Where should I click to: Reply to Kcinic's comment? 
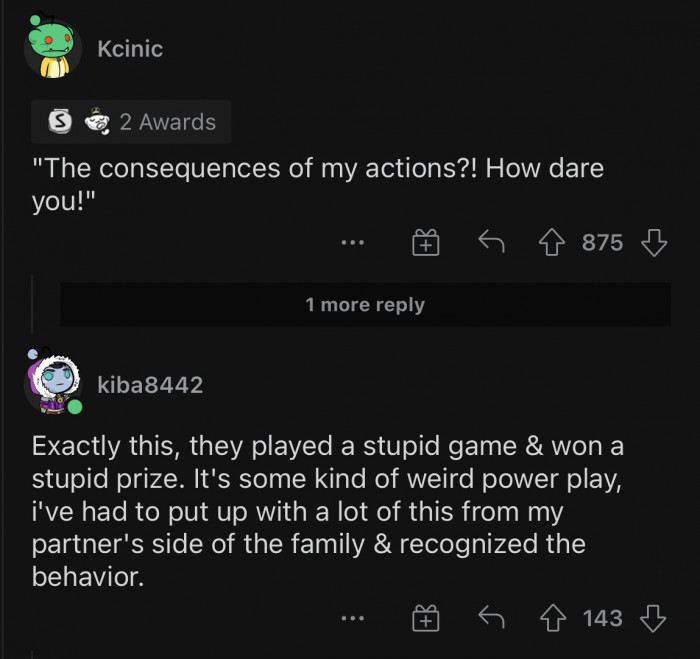488,243
